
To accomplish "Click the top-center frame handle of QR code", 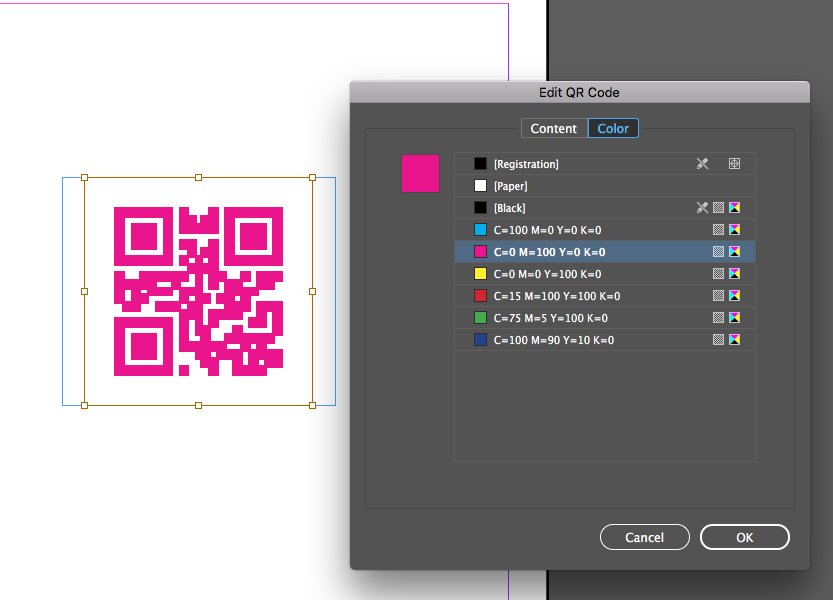I will pyautogui.click(x=198, y=178).
